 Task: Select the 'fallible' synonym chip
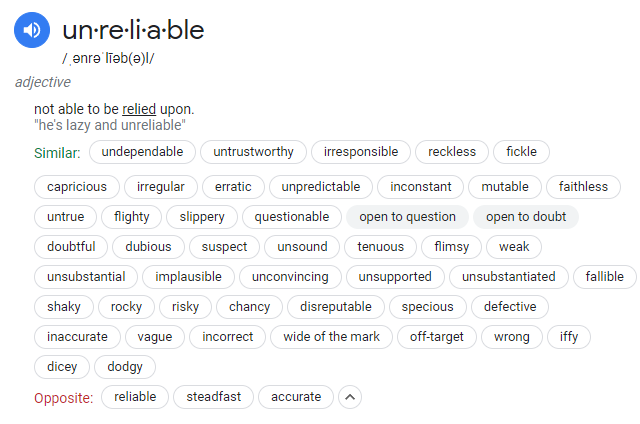pos(605,277)
